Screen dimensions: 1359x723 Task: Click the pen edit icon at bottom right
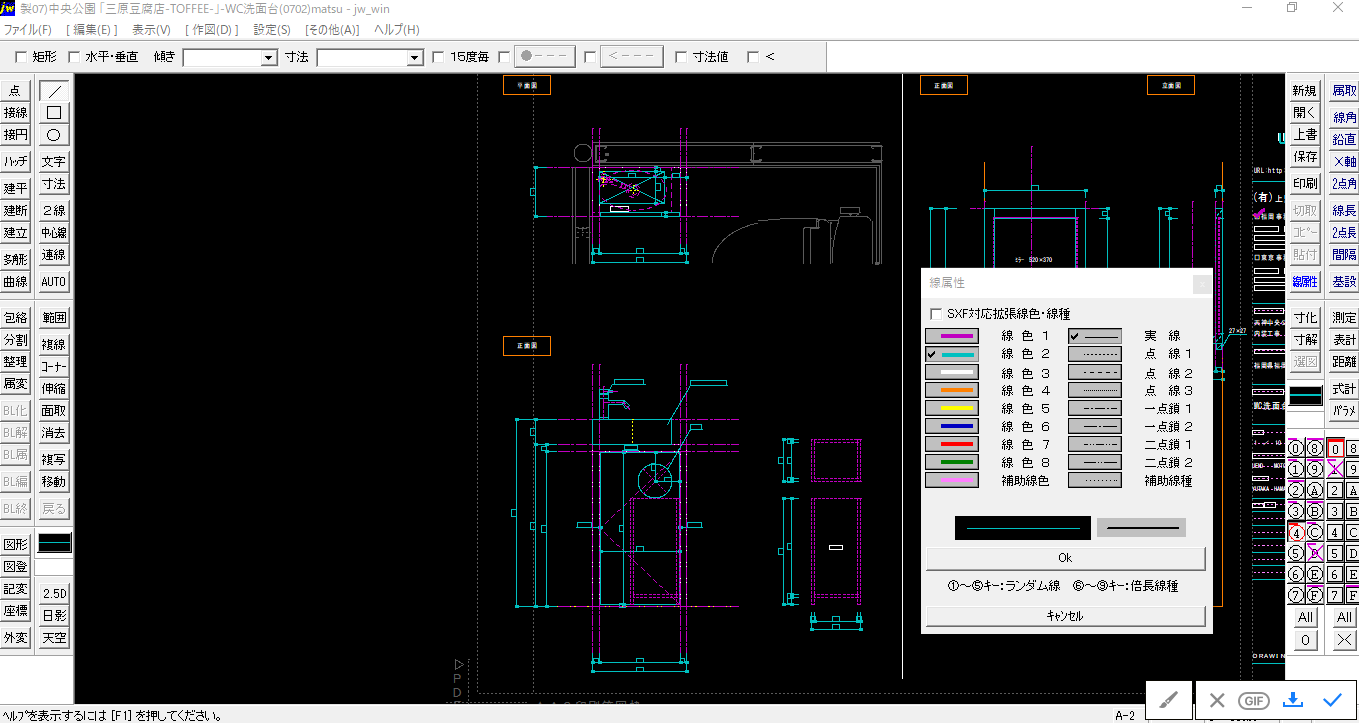click(1168, 700)
